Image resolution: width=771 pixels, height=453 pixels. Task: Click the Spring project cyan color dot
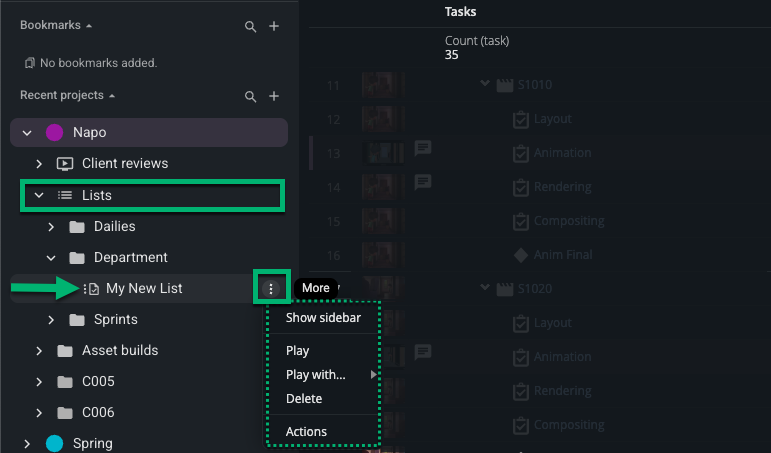click(55, 443)
